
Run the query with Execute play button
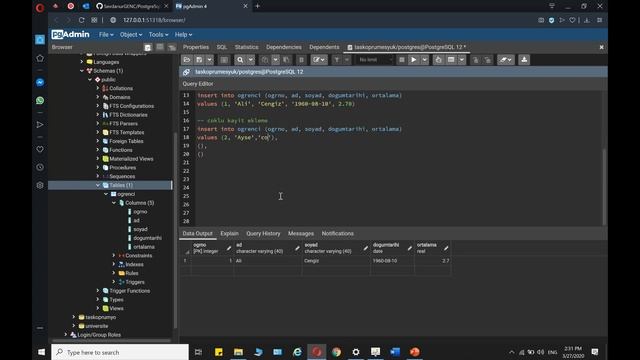pos(413,60)
